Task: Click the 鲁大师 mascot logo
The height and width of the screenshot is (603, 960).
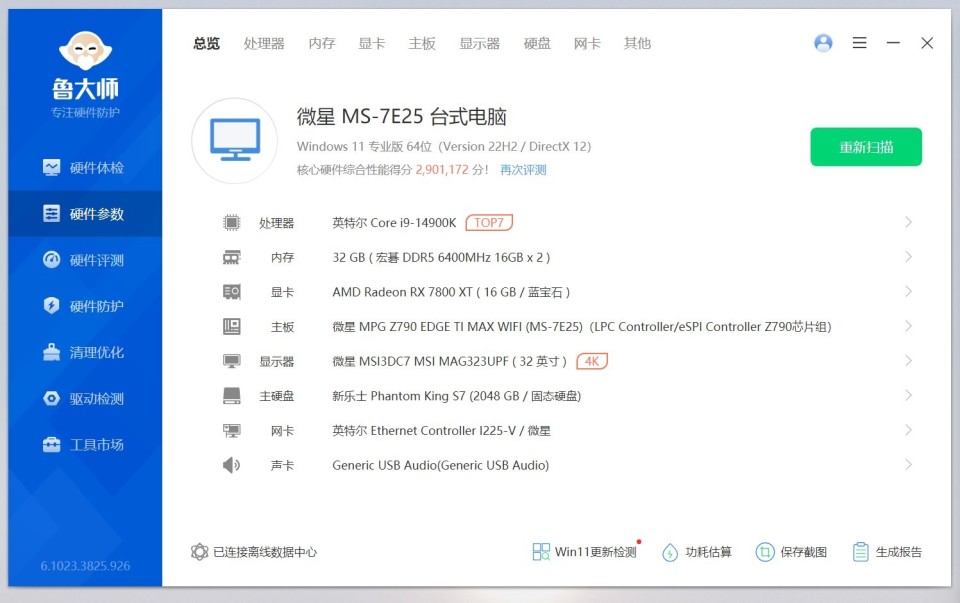Action: tap(85, 50)
